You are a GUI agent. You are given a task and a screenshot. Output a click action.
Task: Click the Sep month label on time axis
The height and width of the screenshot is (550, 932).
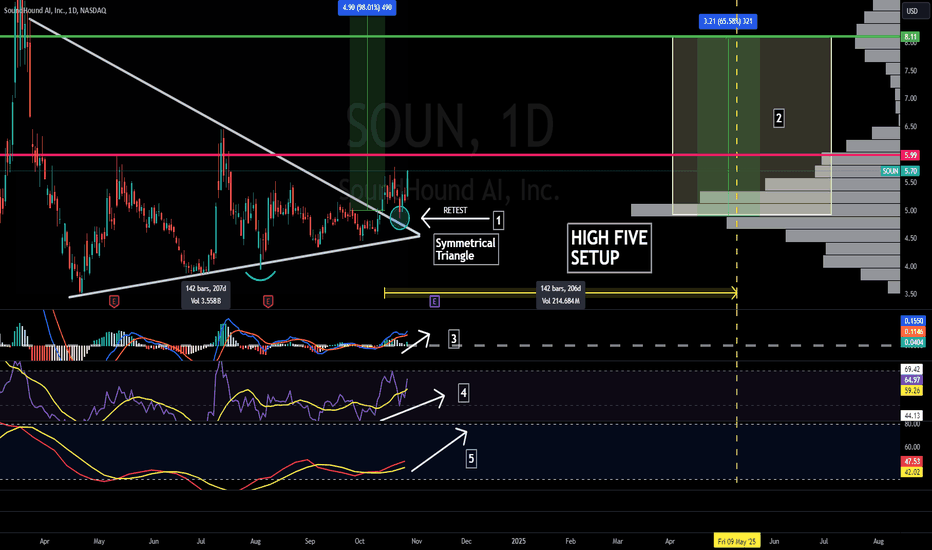coord(310,542)
